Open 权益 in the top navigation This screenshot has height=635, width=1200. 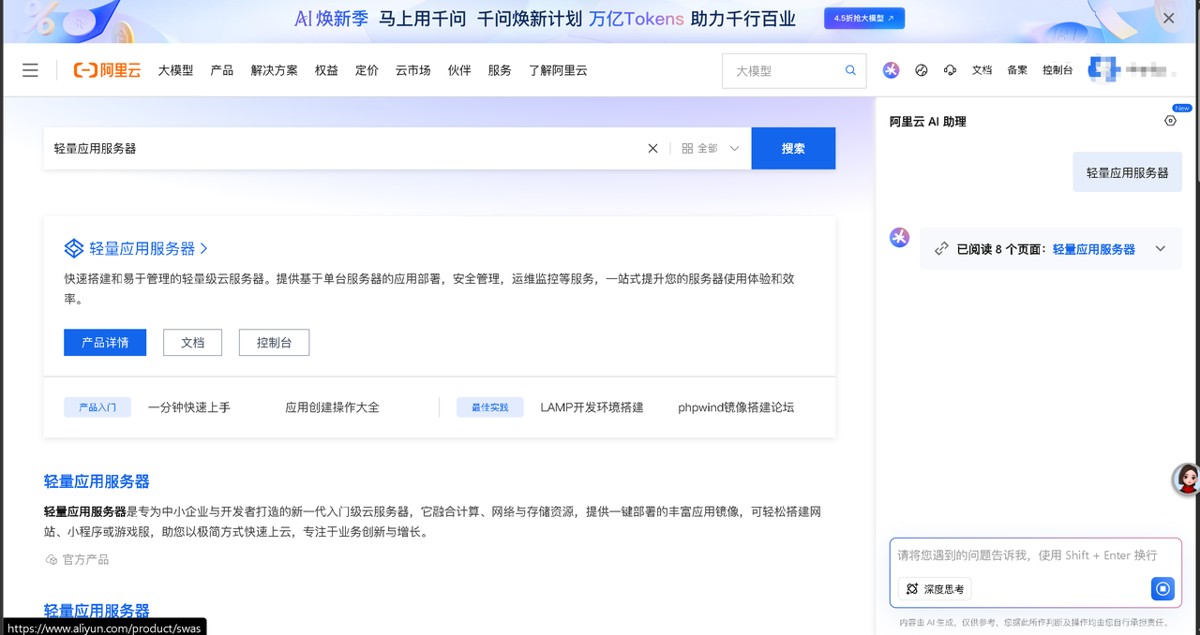point(326,70)
